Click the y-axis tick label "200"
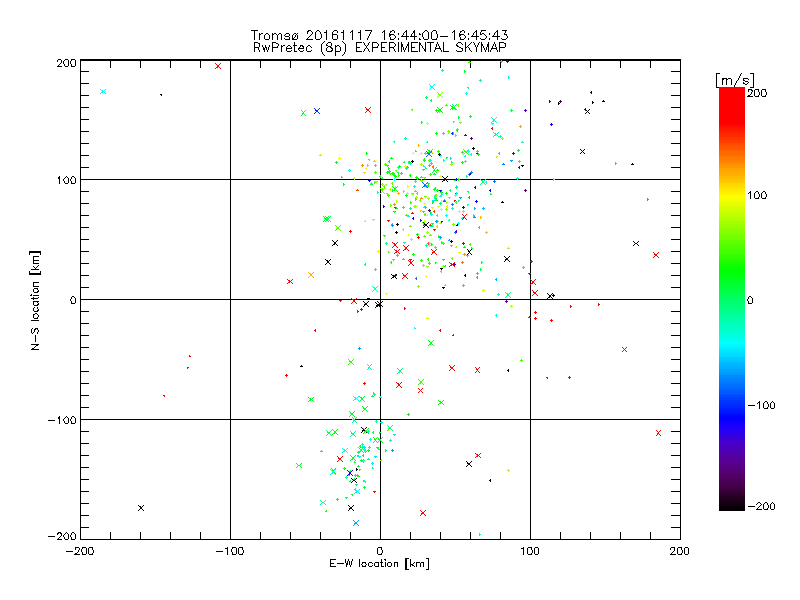Image resolution: width=800 pixels, height=600 pixels. pos(67,63)
